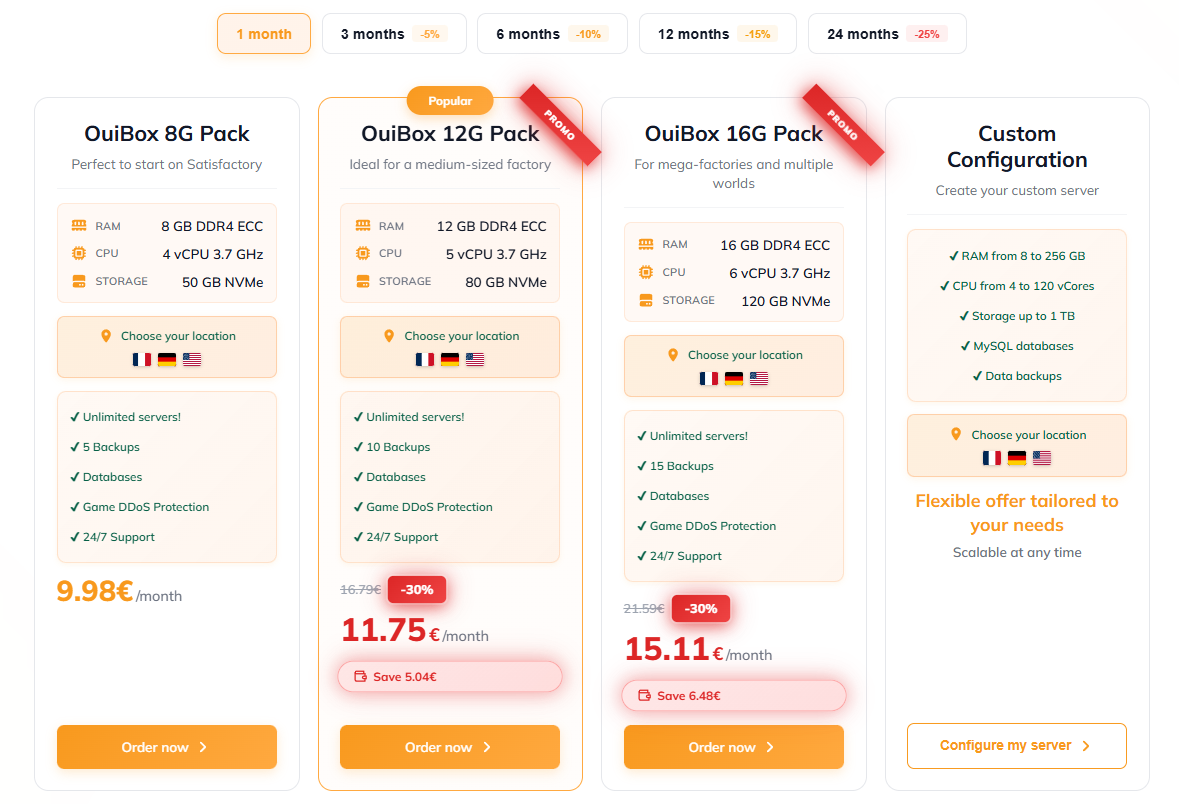
Task: Click the CPU icon in OuiBox 16G Pack
Action: tap(646, 272)
